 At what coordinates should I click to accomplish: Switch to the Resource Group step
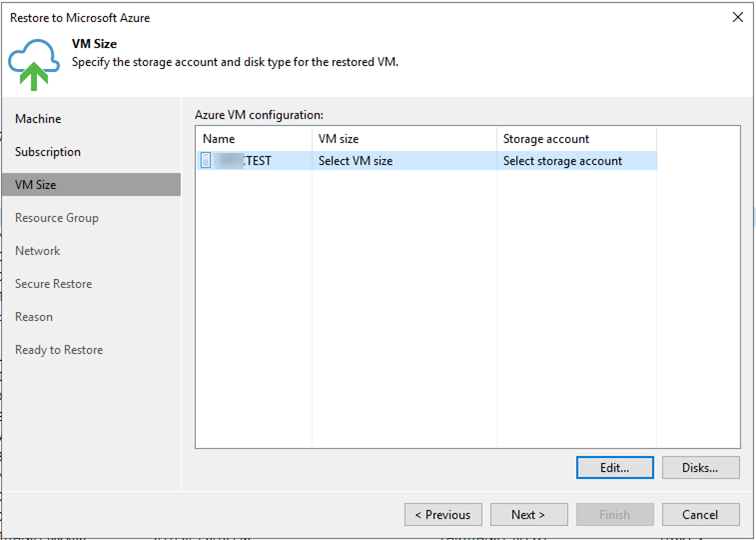click(57, 218)
